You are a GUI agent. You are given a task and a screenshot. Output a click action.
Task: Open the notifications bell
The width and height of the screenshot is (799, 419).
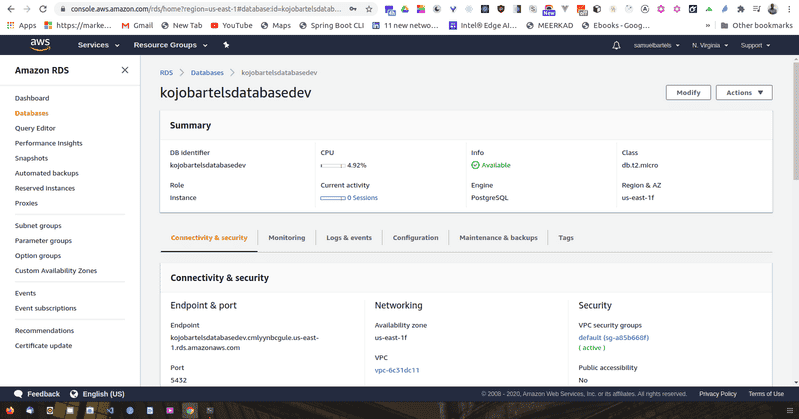(616, 45)
